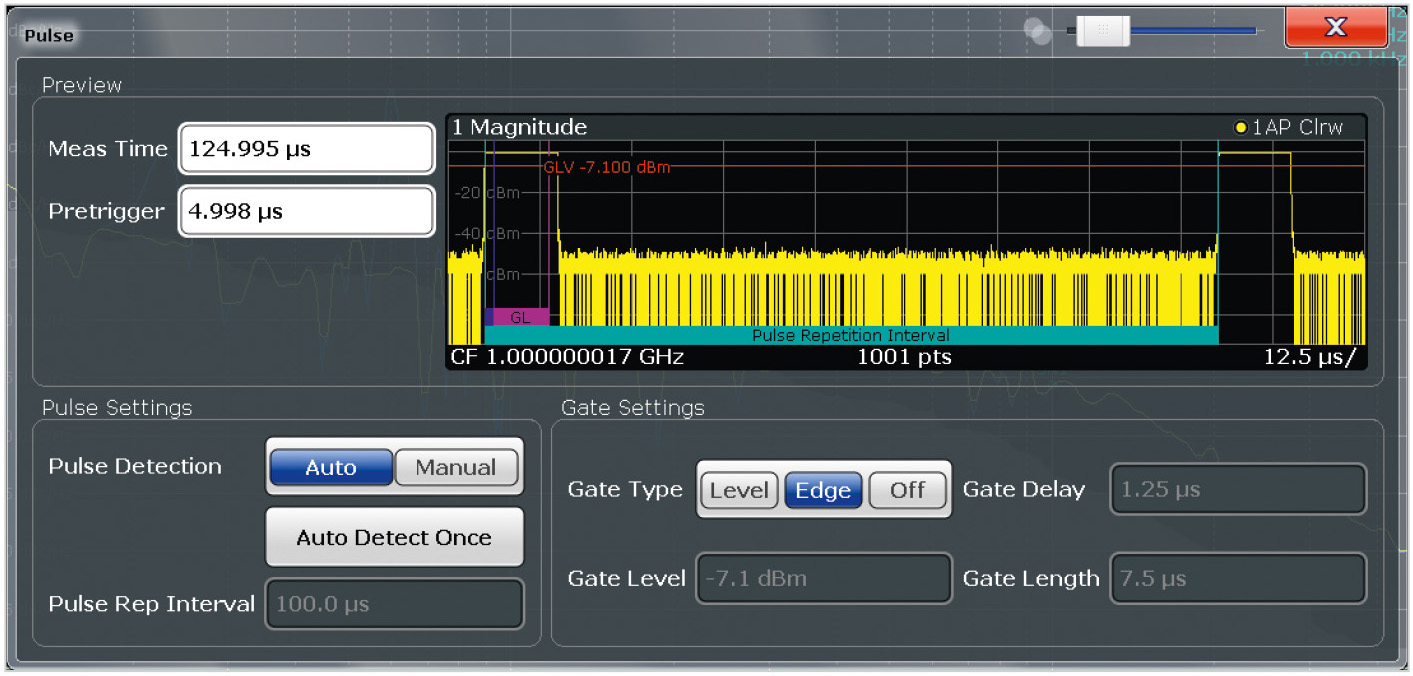
Task: Click the Gate Level field
Action: click(x=823, y=578)
